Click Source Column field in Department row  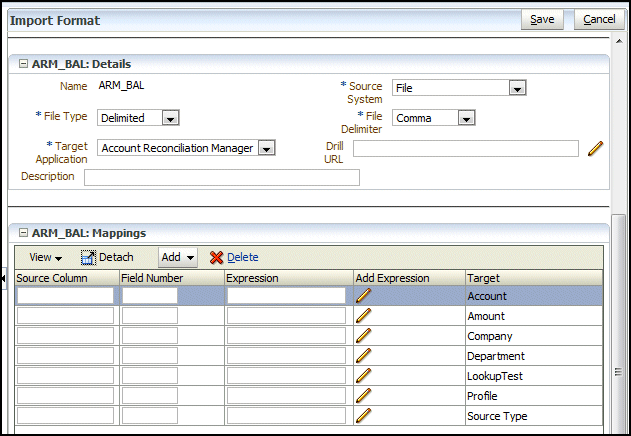[x=65, y=355]
